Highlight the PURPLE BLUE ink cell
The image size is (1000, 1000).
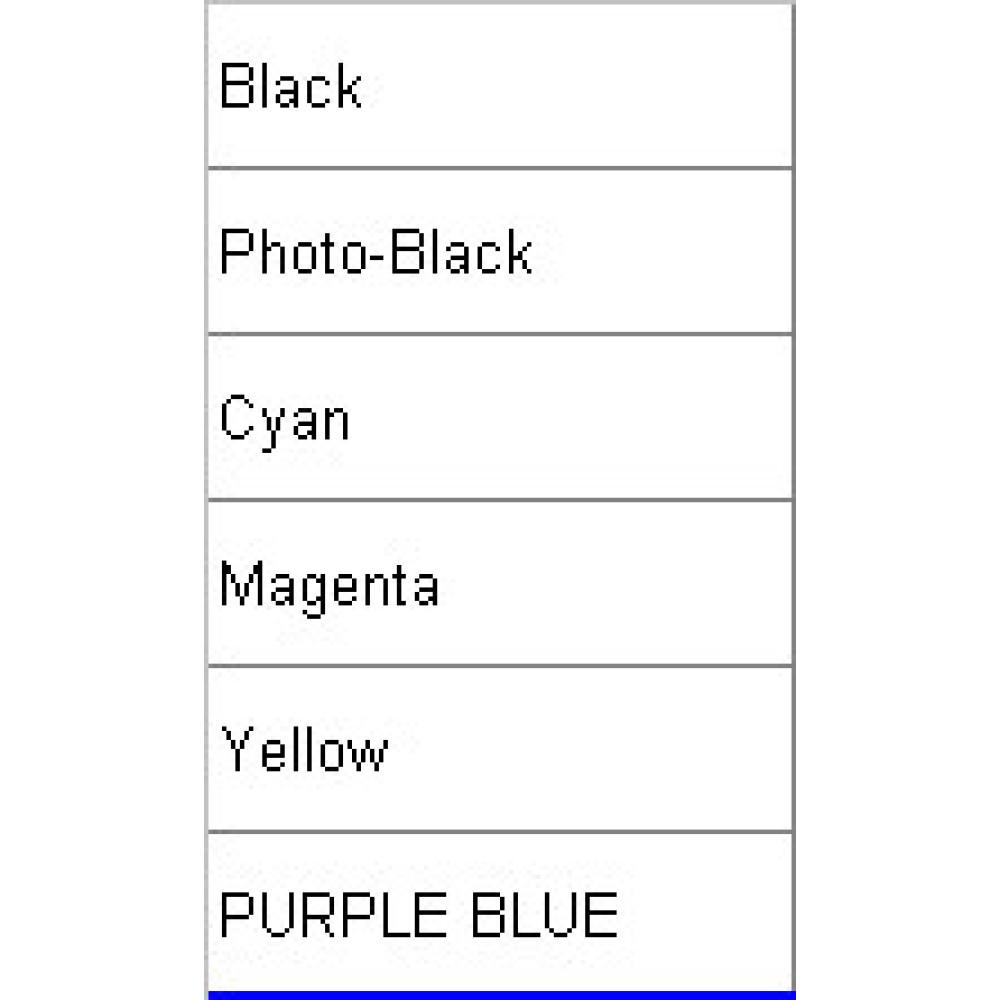coord(501,913)
